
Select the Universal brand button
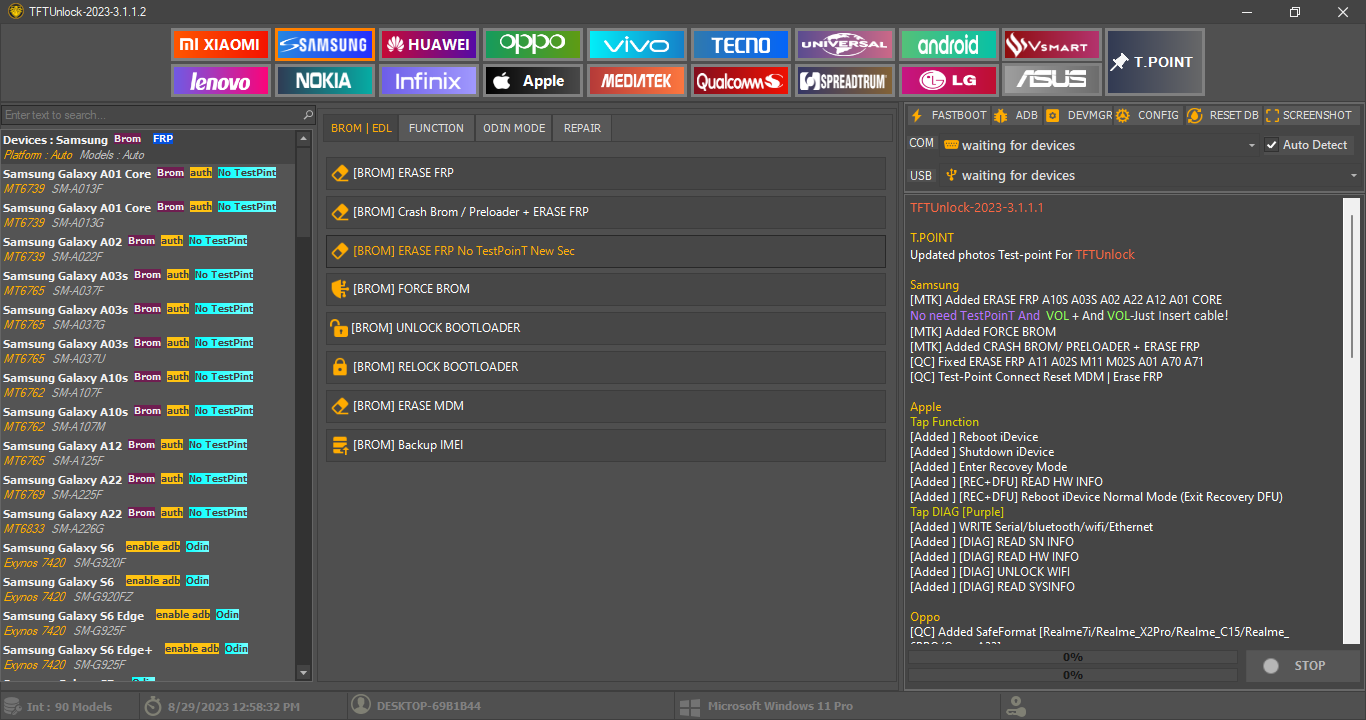pos(844,45)
